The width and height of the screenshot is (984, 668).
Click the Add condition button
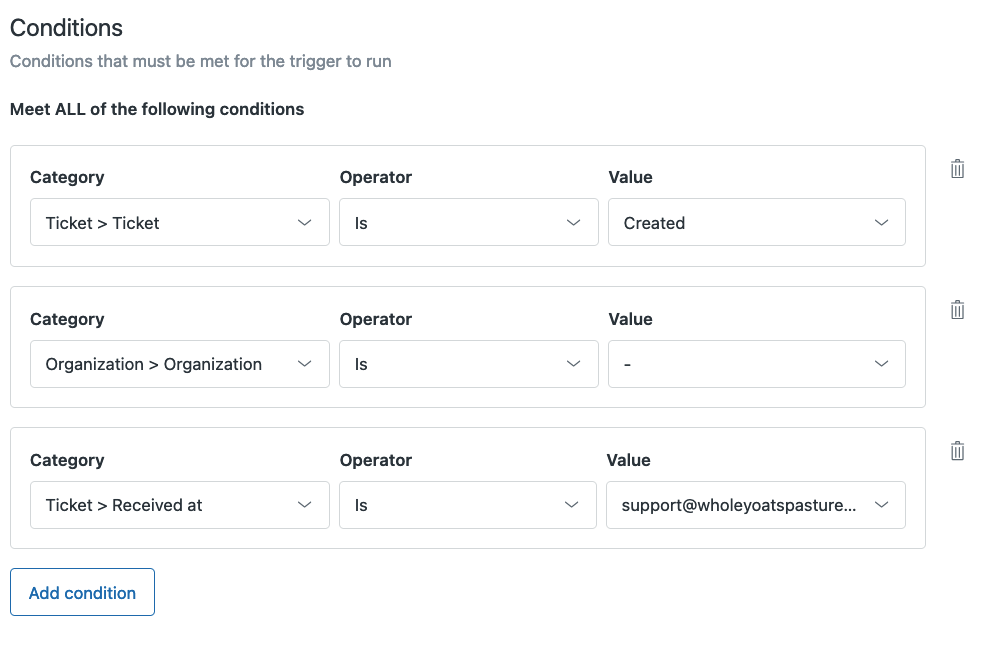click(x=82, y=592)
